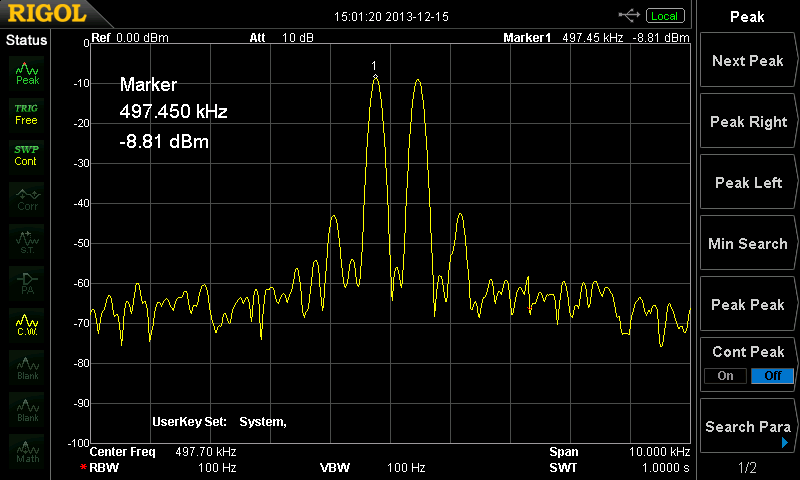Click the SWP Cont sweep icon
The width and height of the screenshot is (800, 480).
pyautogui.click(x=27, y=155)
